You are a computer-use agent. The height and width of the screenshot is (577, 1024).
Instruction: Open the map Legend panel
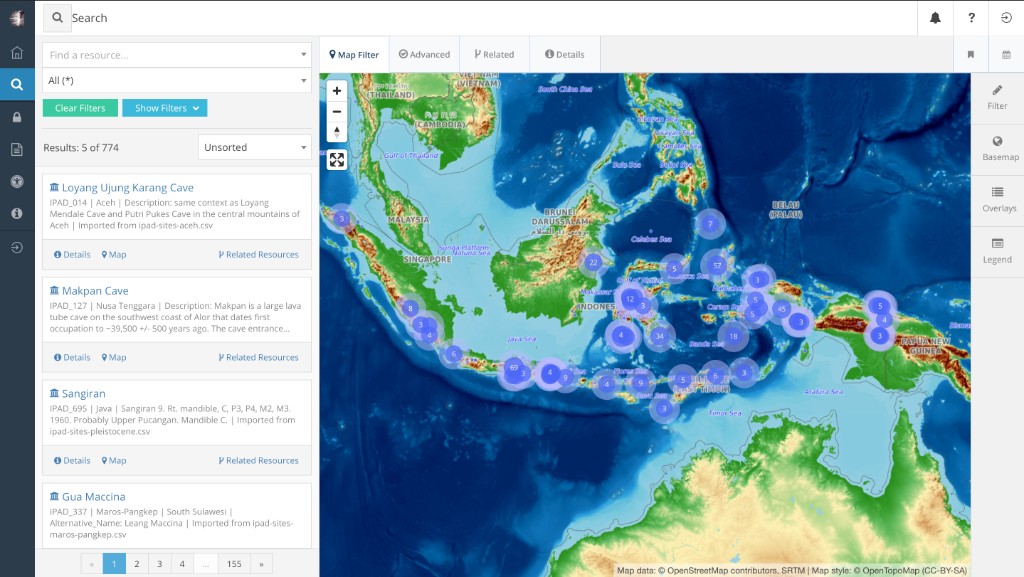997,251
